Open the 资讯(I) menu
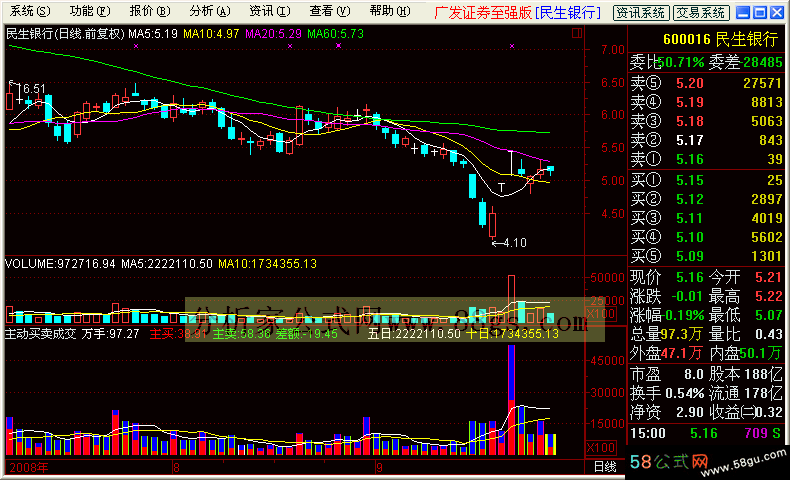 pyautogui.click(x=270, y=11)
